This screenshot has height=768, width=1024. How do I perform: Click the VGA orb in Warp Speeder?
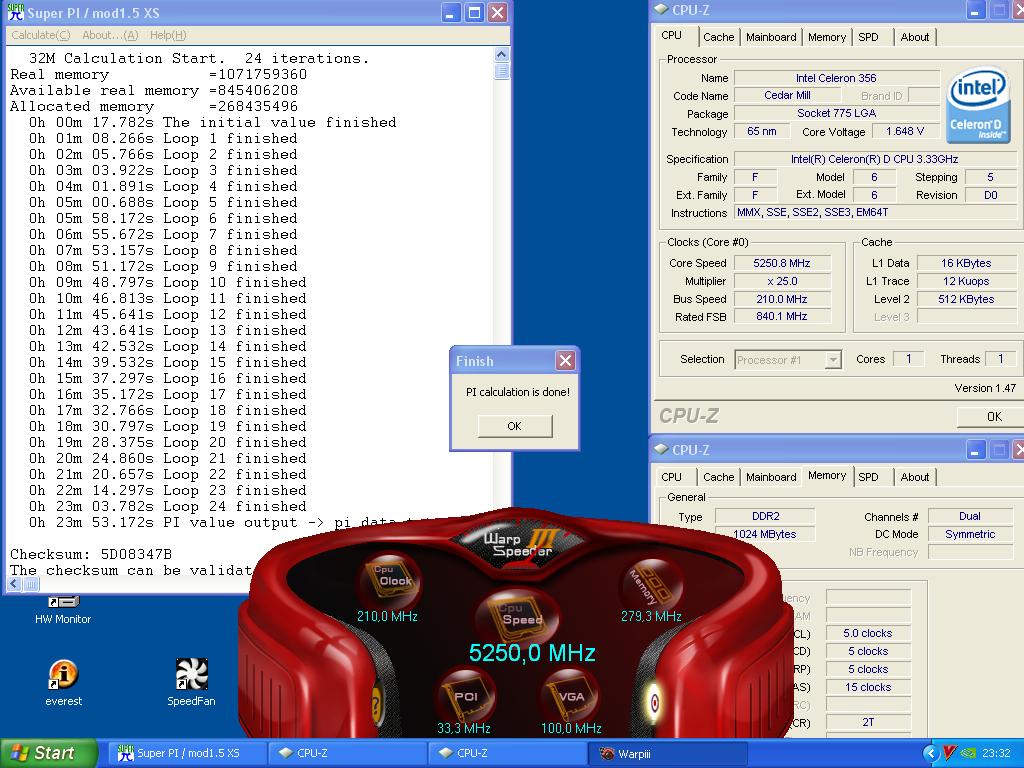(568, 694)
